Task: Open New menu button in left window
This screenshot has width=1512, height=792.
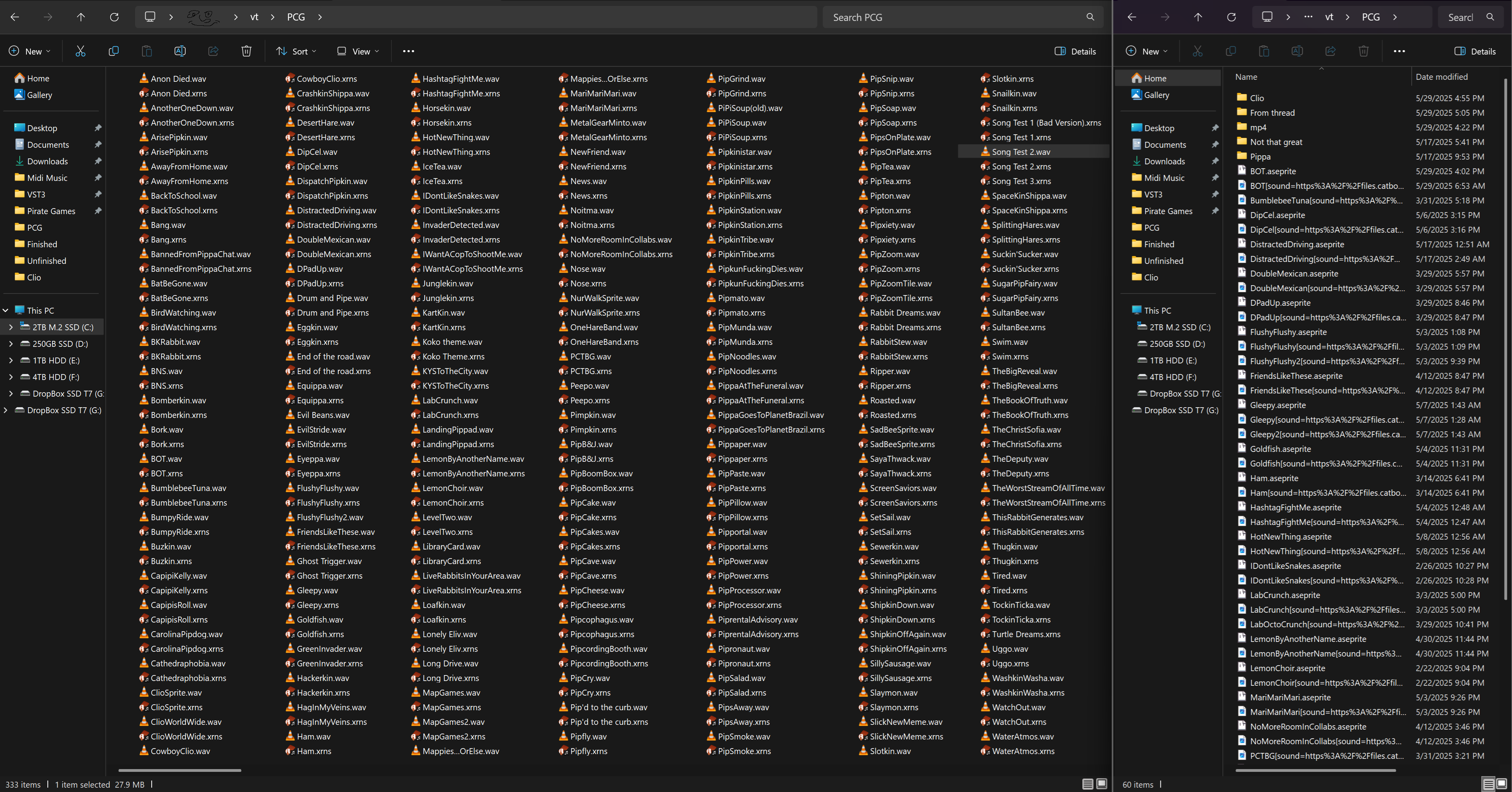Action: 29,51
